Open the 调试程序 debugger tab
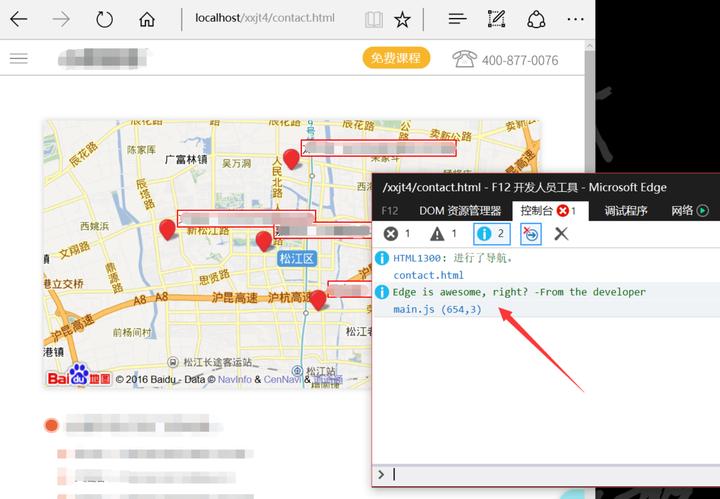 (x=625, y=211)
